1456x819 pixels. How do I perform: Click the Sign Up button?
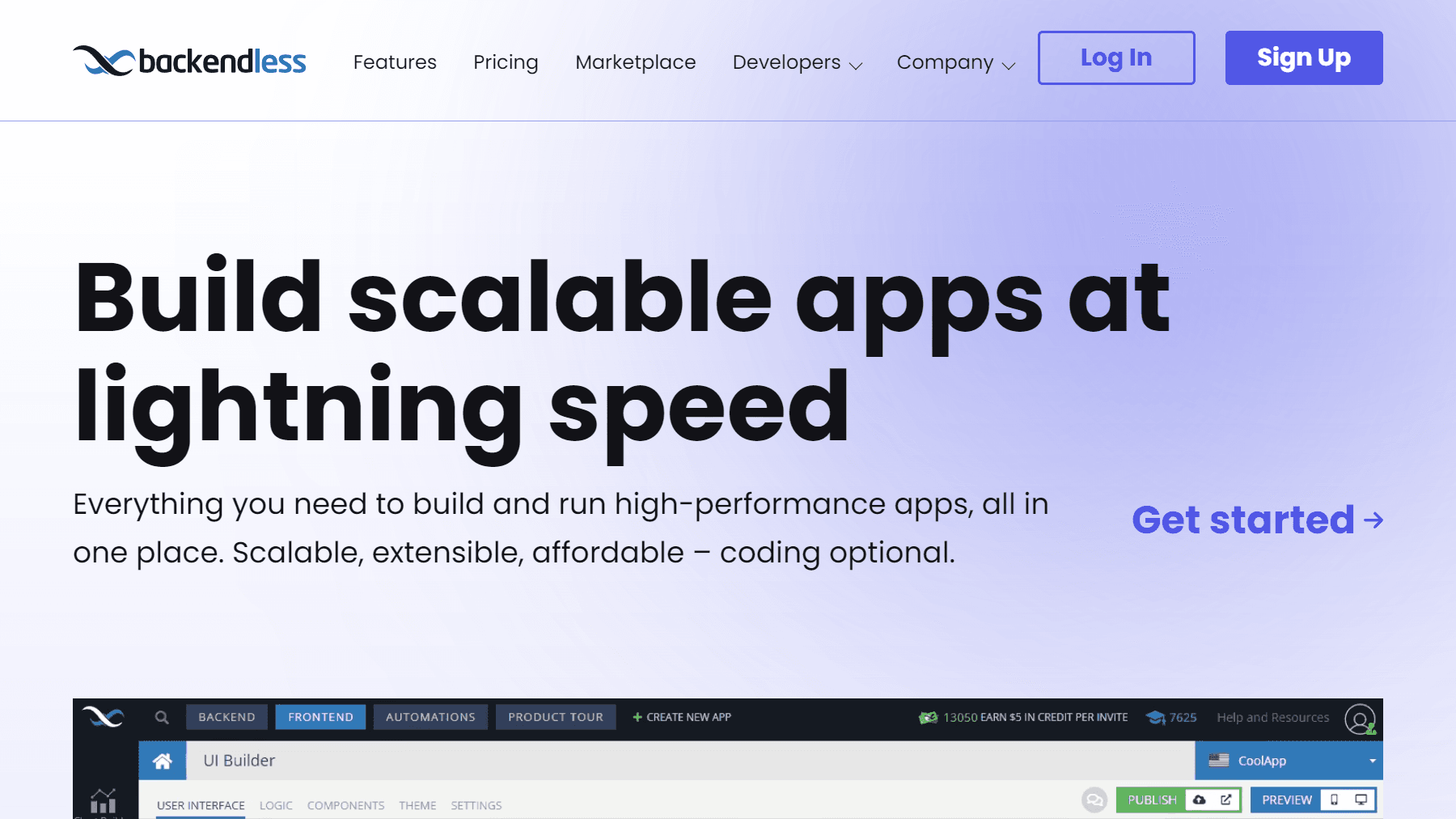pos(1303,57)
